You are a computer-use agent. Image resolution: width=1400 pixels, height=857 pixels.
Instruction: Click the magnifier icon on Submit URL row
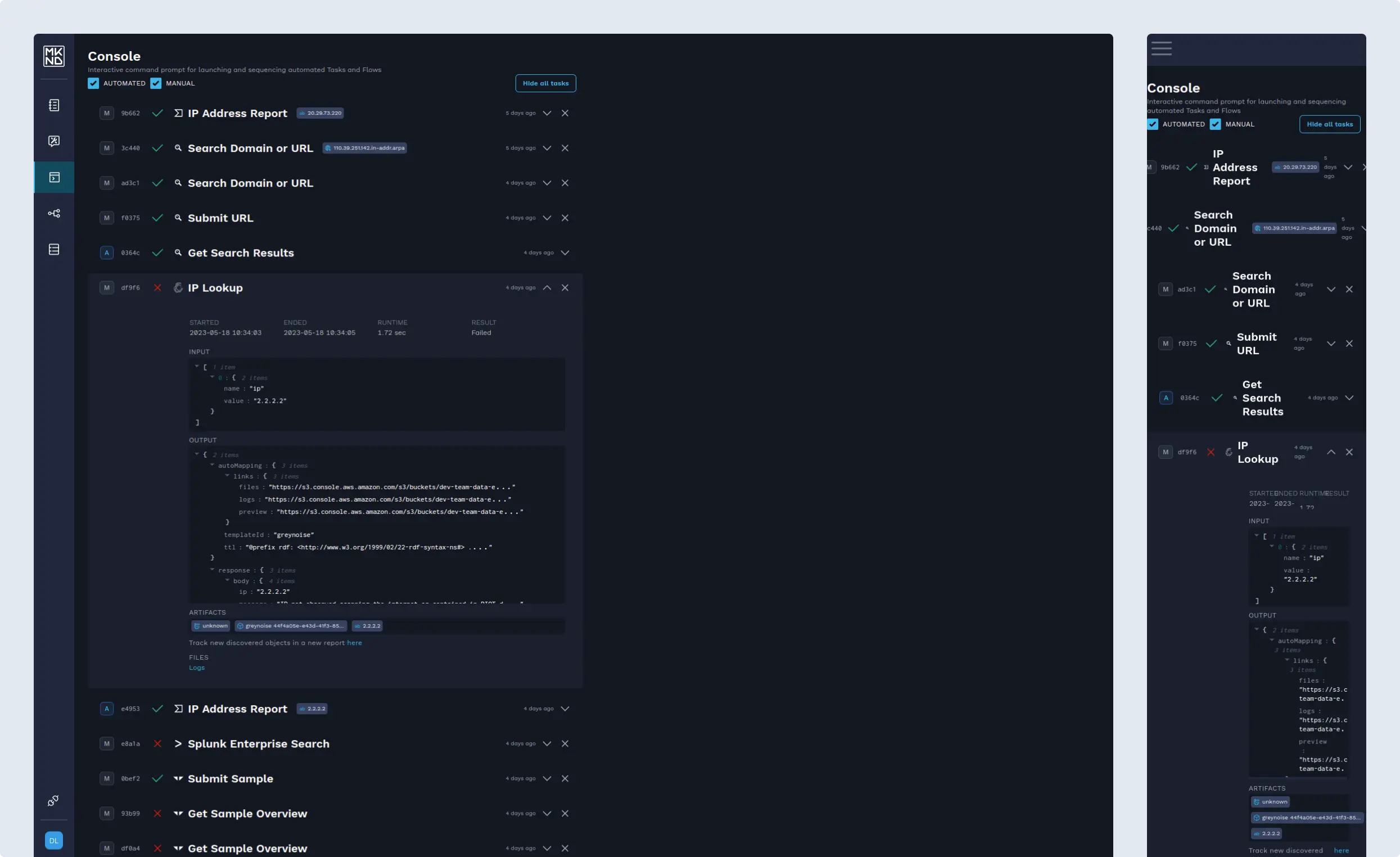[x=179, y=218]
